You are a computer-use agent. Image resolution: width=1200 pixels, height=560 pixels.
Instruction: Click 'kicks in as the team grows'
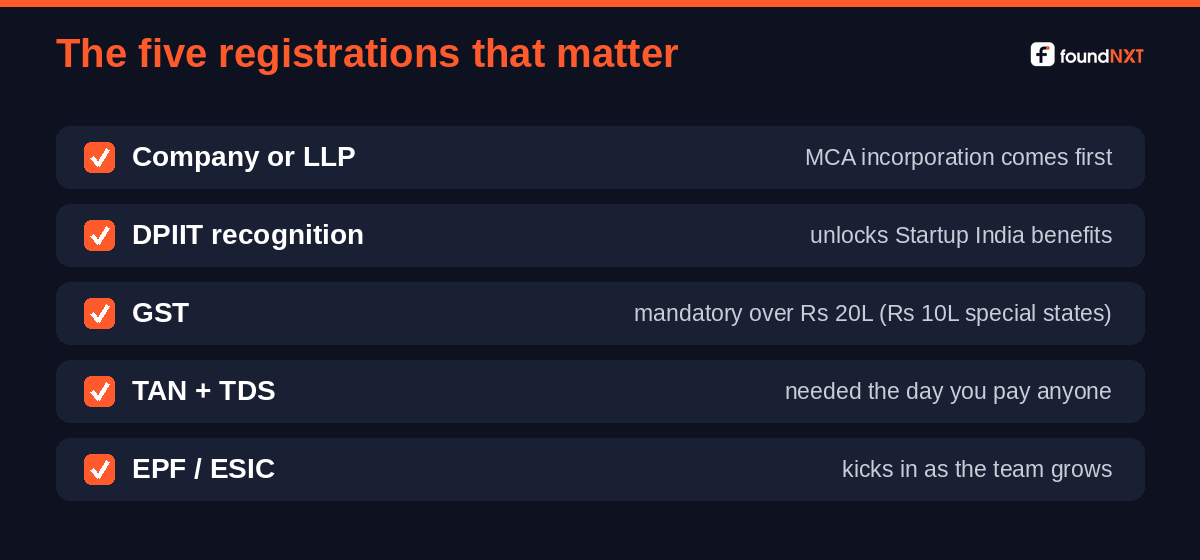coord(977,470)
